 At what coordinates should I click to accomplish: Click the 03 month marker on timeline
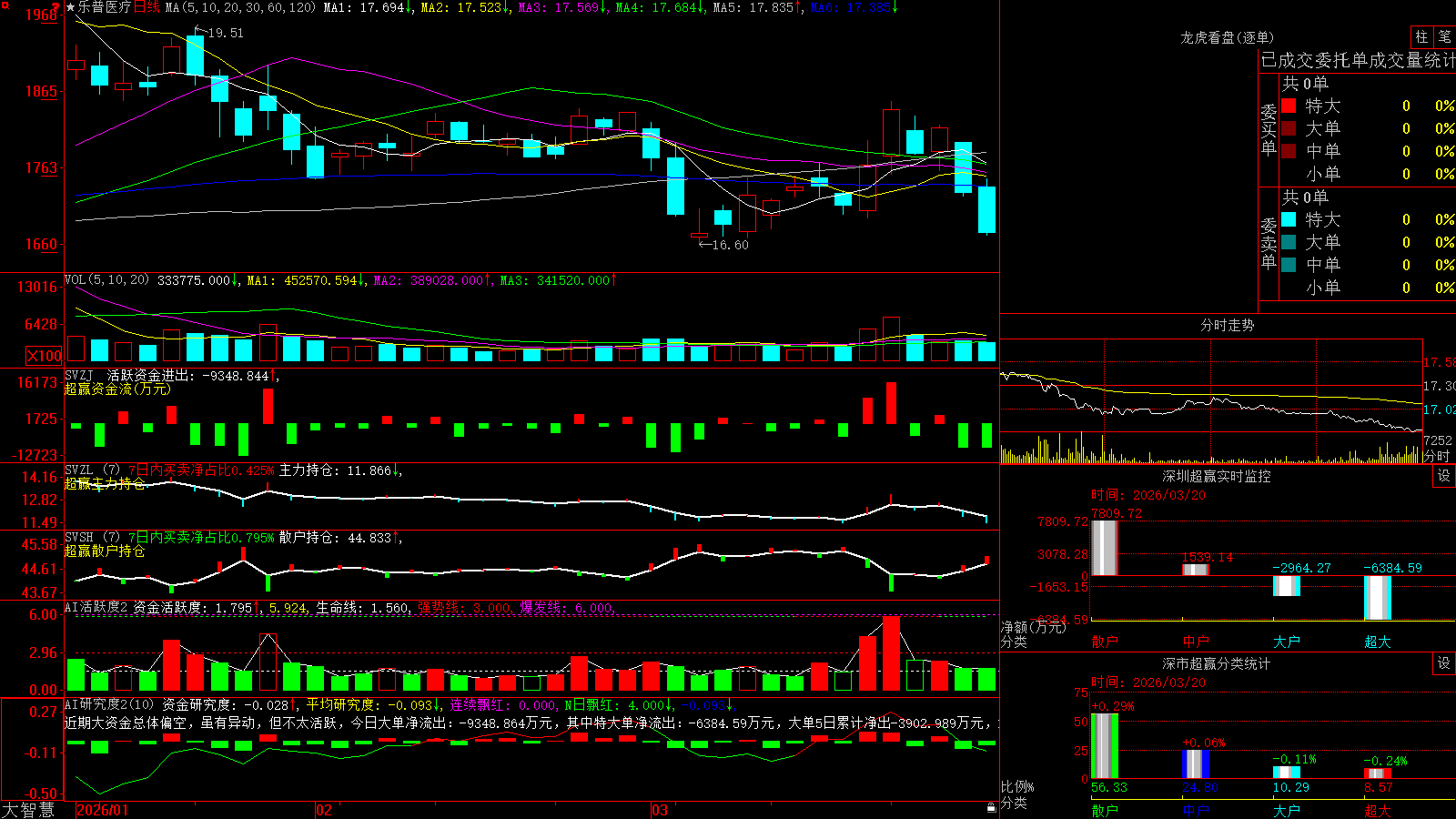coord(660,810)
